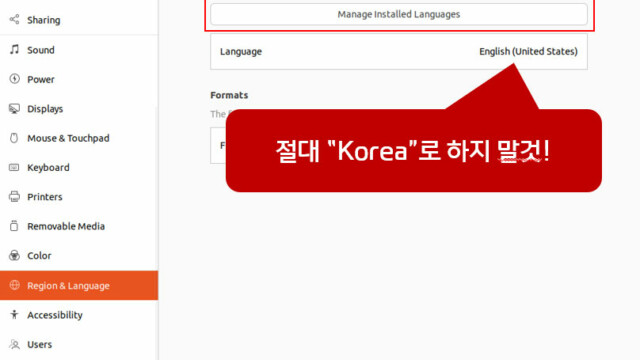
Task: Click the Mouse & Touchpad icon
Action: (x=14, y=138)
